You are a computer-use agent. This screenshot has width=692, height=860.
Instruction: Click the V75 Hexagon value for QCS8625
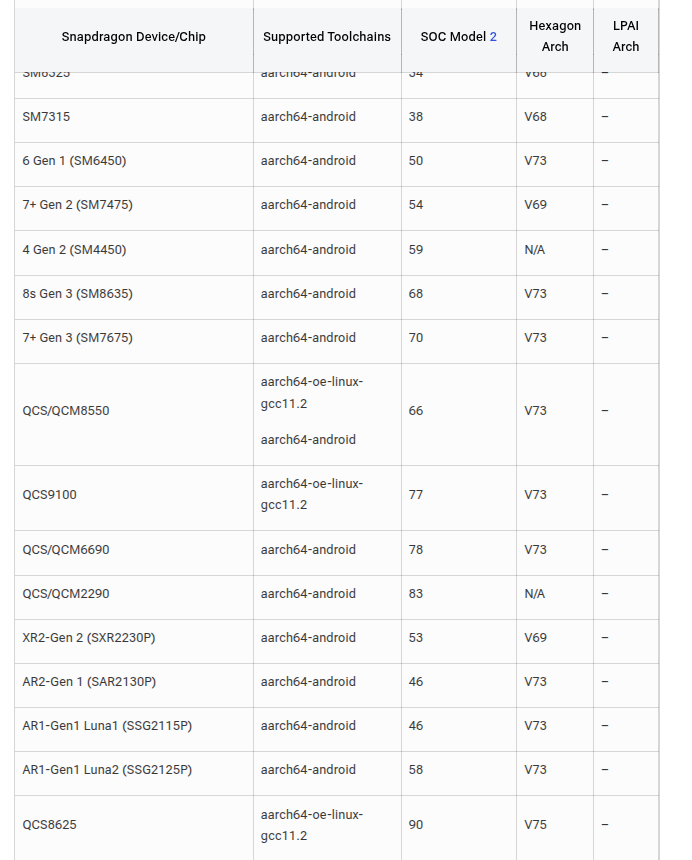click(x=535, y=825)
